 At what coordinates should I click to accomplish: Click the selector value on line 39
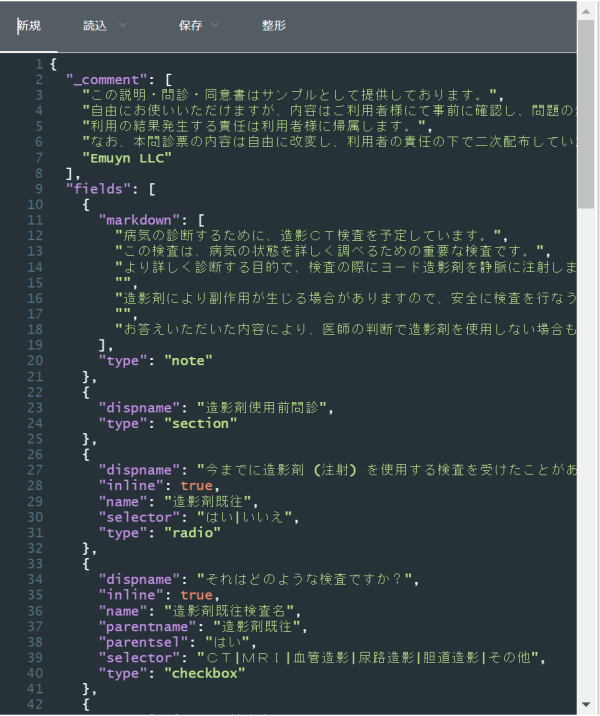coord(368,658)
